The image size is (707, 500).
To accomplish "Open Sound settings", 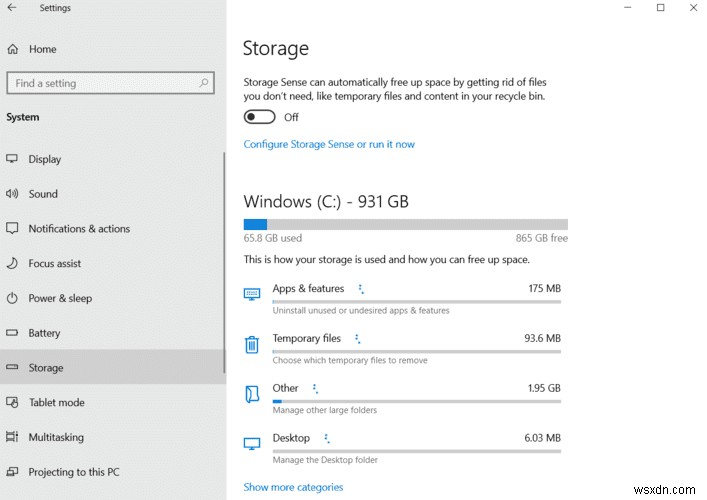I will 112,194.
